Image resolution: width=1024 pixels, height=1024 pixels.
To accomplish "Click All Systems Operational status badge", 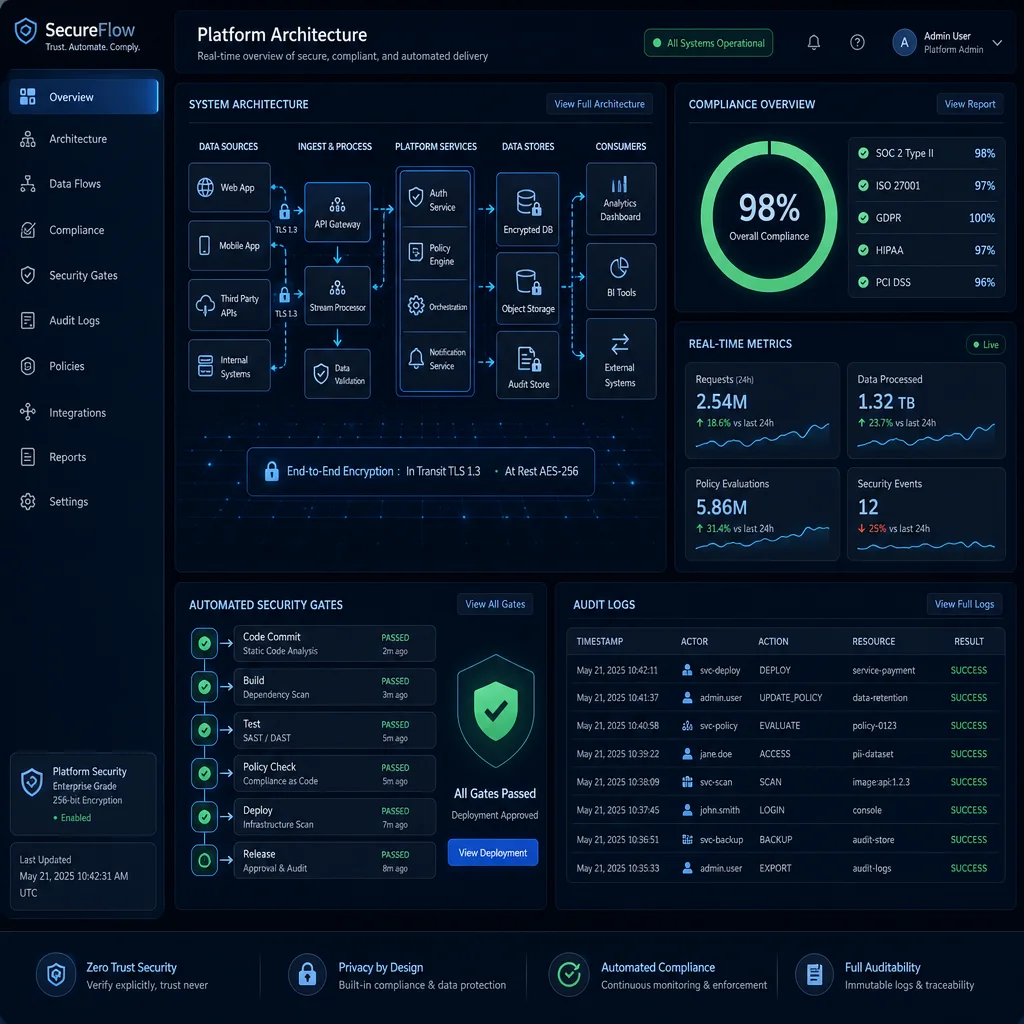I will point(708,43).
